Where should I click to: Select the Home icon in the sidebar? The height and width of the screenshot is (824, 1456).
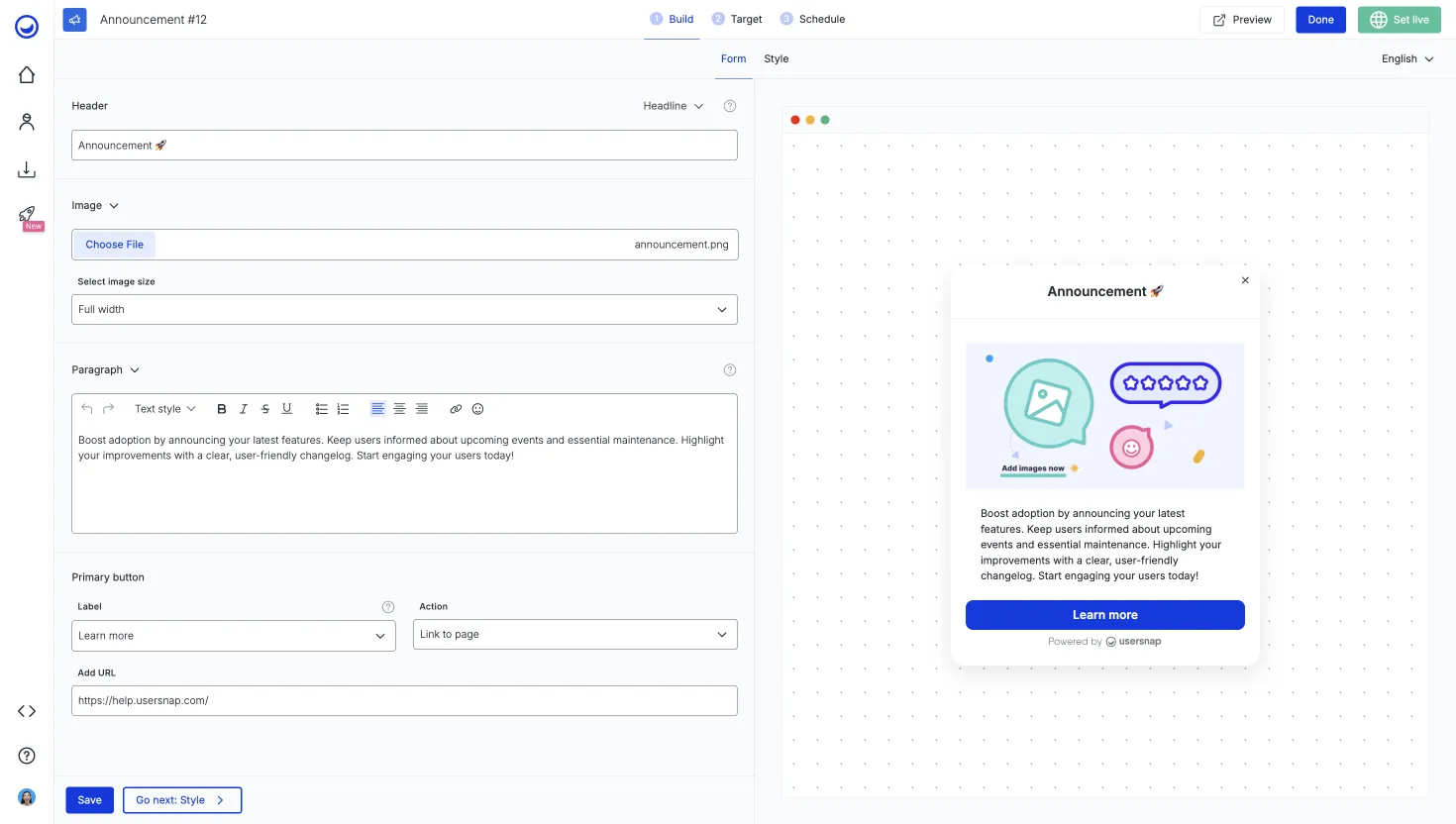point(27,74)
